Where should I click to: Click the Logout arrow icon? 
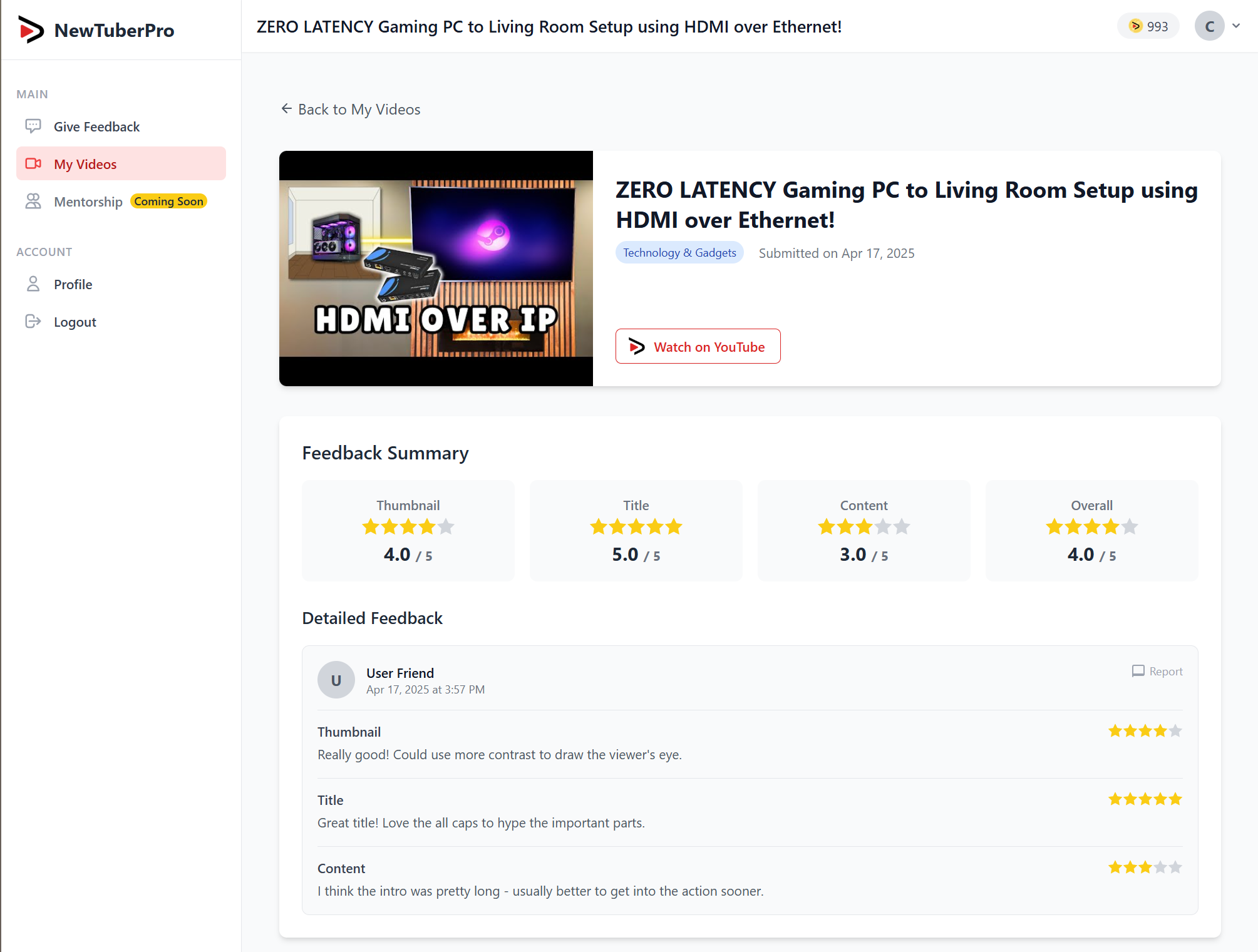(x=33, y=322)
